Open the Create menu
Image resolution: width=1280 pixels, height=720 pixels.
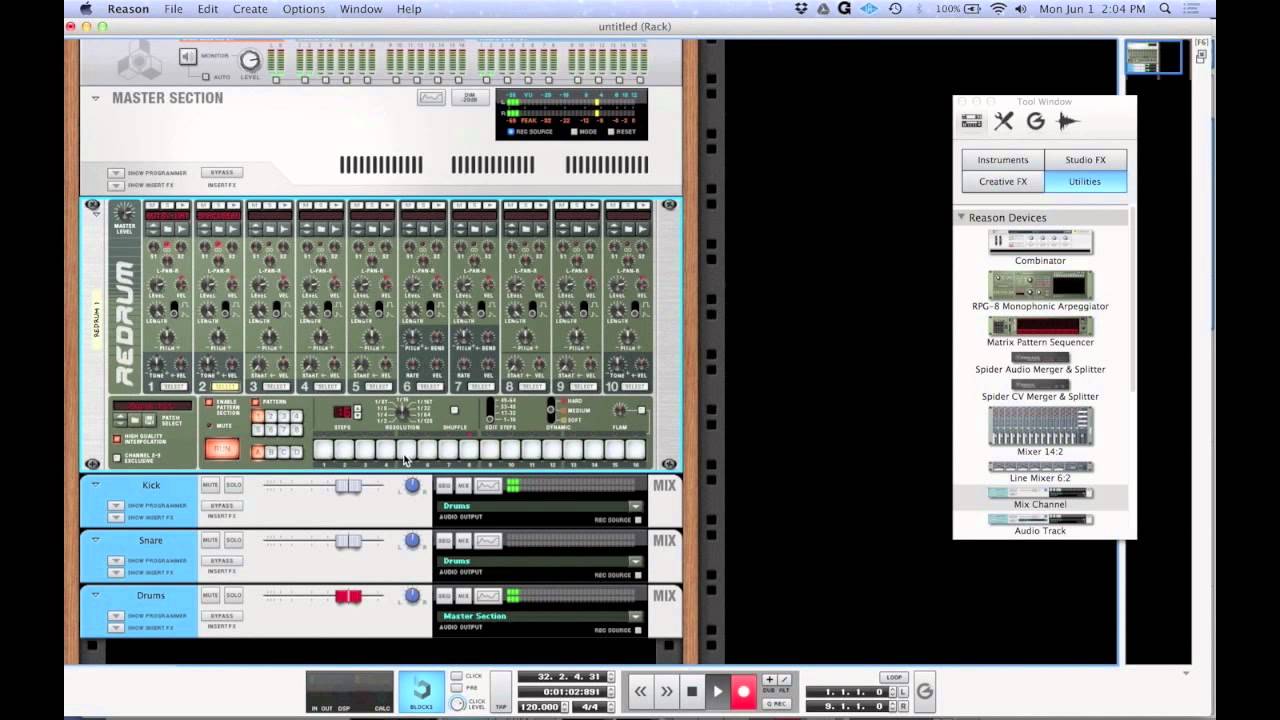coord(250,9)
